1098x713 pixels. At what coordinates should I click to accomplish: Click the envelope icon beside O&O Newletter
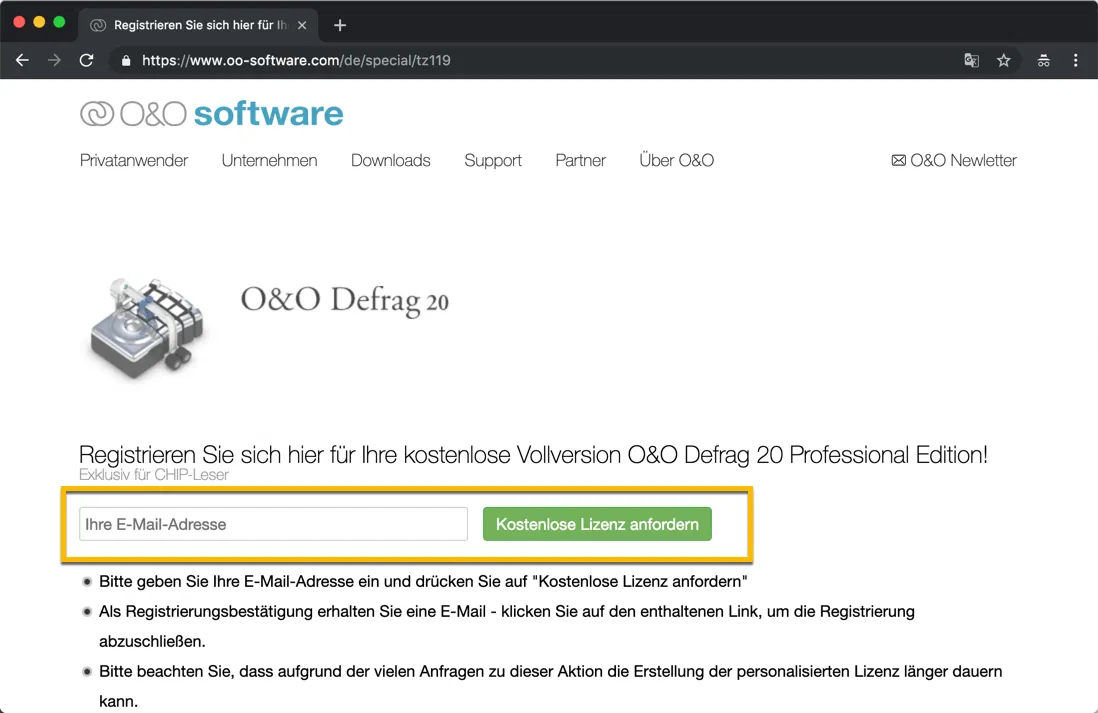(x=898, y=160)
